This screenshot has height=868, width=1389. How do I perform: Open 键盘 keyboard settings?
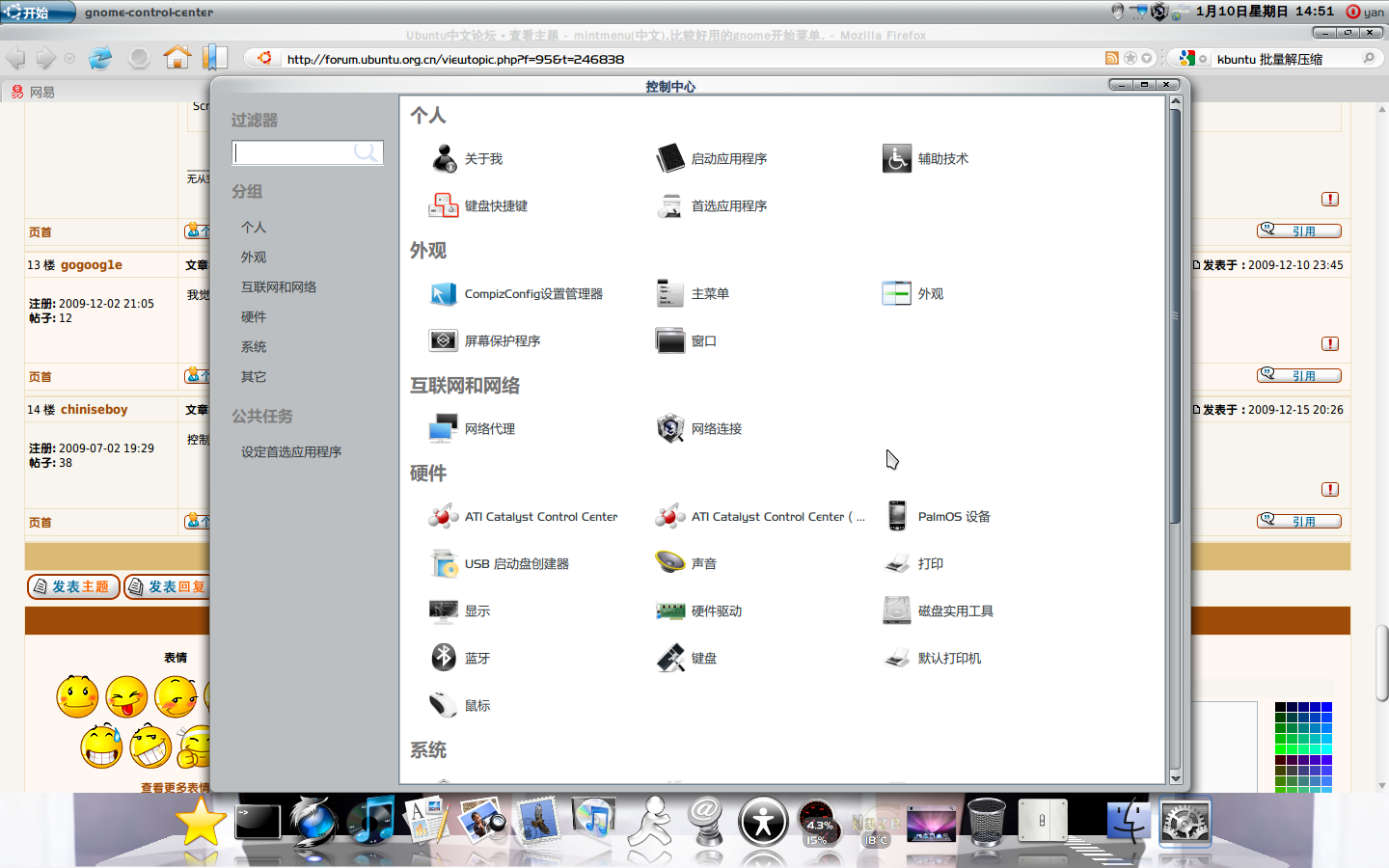pyautogui.click(x=686, y=658)
